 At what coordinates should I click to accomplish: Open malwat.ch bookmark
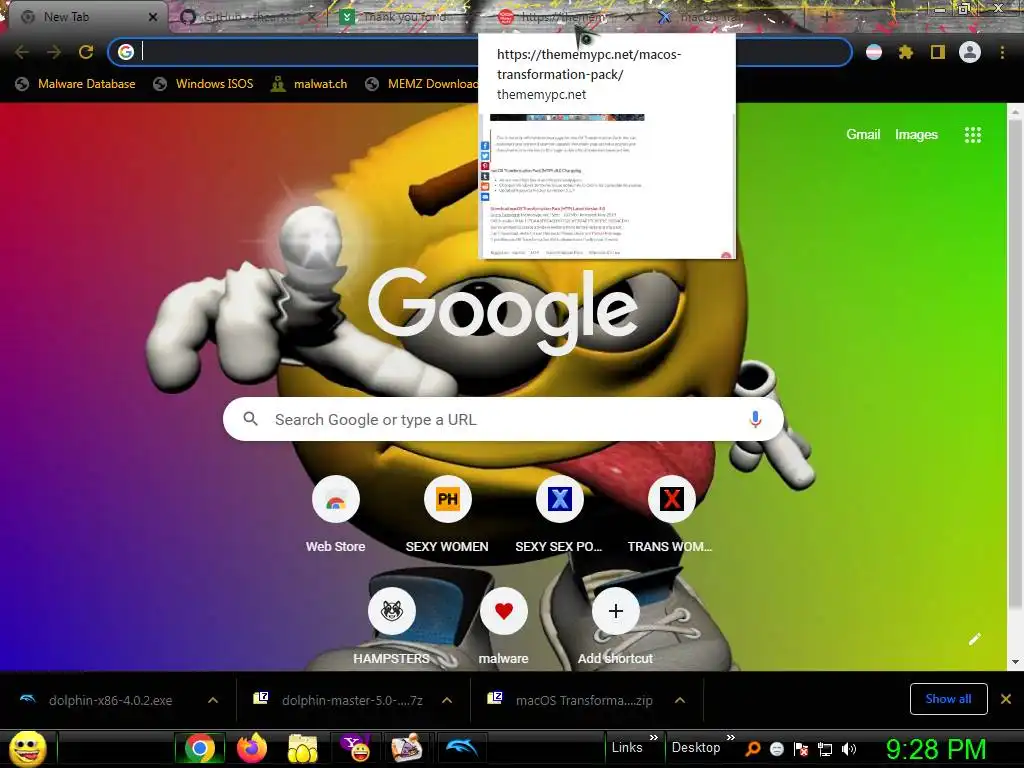pyautogui.click(x=309, y=84)
